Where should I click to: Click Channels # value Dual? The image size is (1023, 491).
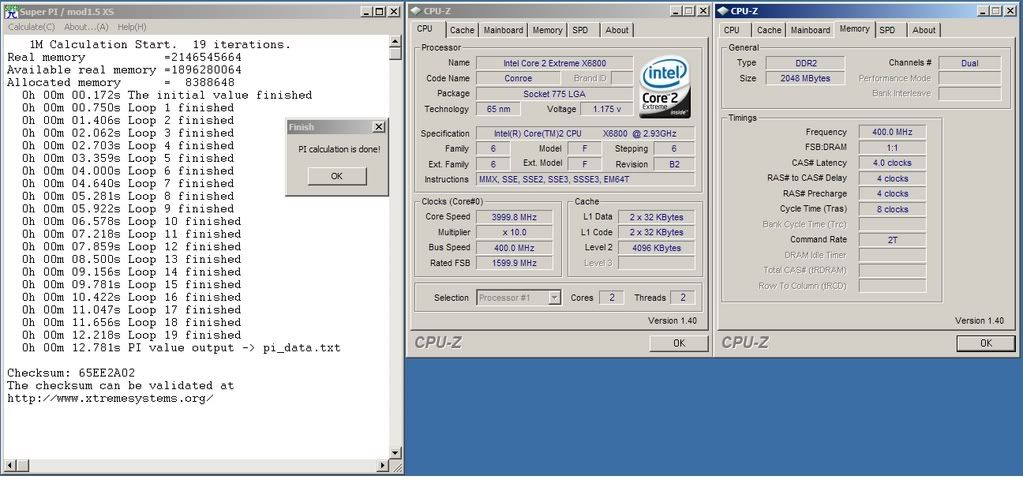click(x=970, y=63)
